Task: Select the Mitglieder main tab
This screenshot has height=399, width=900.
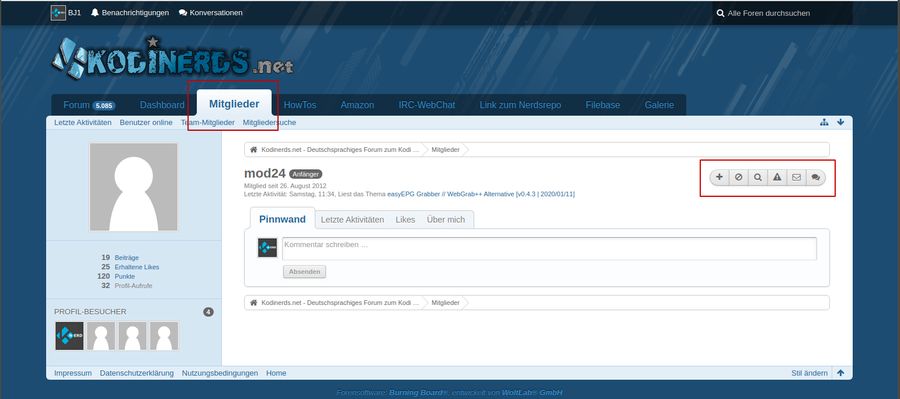Action: pos(234,104)
